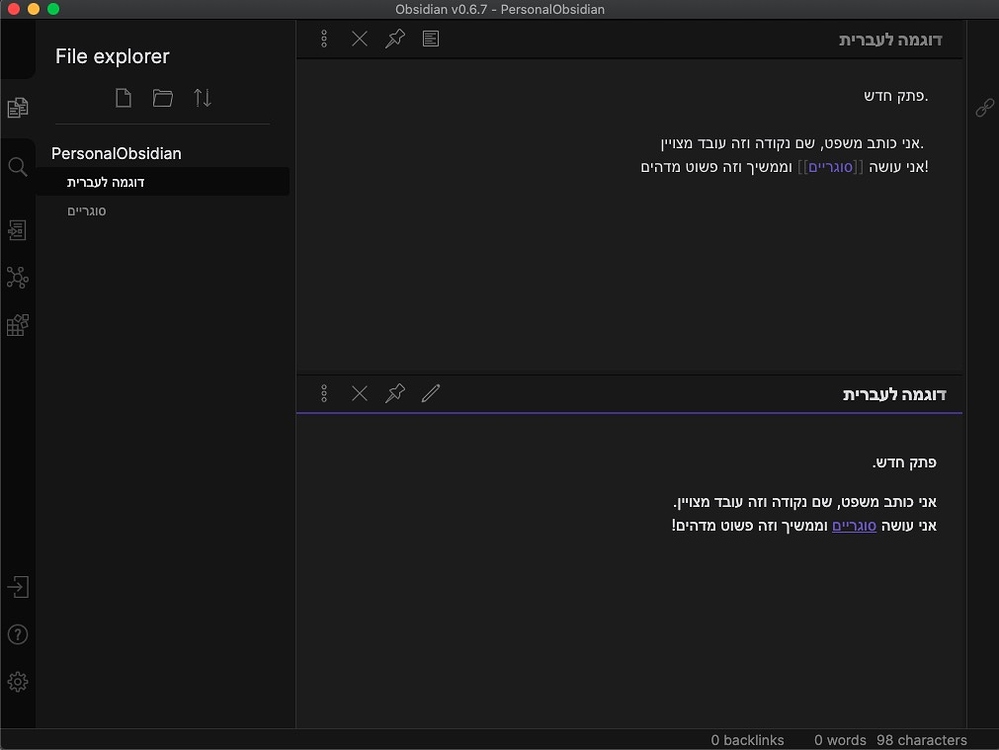The image size is (999, 750).
Task: Switch top pane to preview mode
Action: [x=431, y=39]
